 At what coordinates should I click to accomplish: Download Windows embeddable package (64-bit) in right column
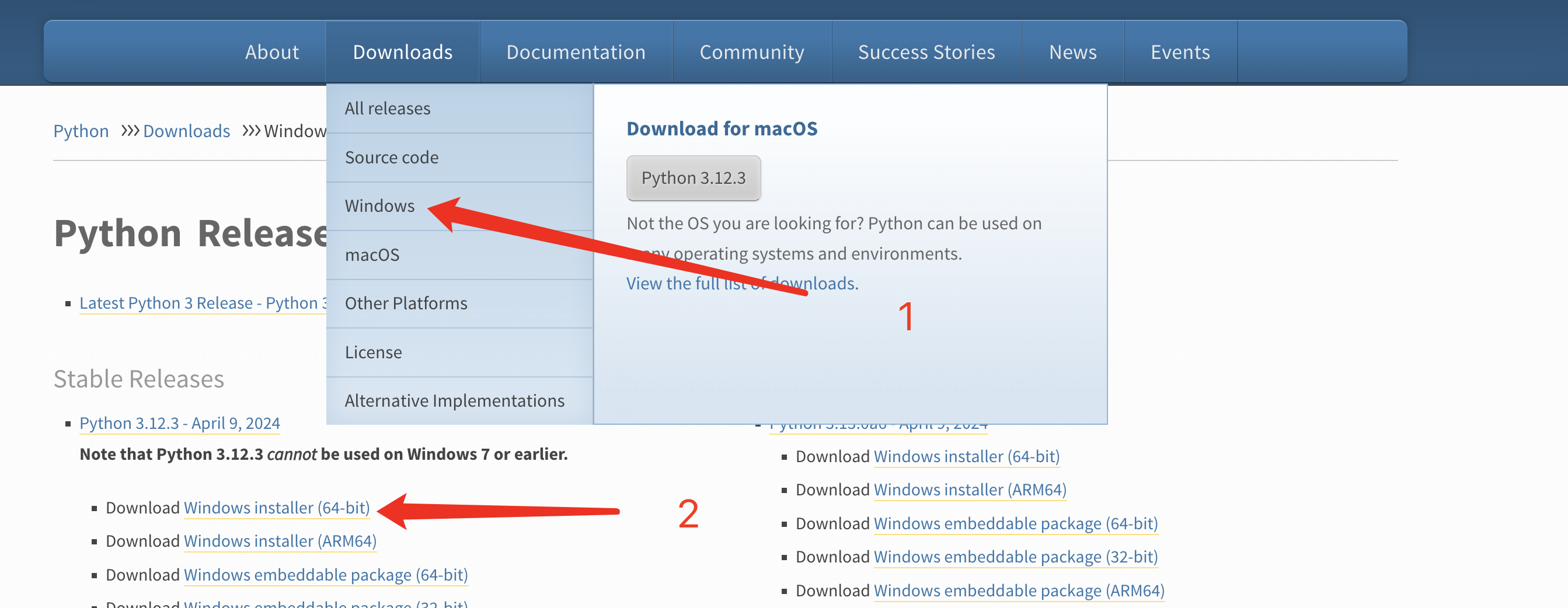(x=1015, y=523)
